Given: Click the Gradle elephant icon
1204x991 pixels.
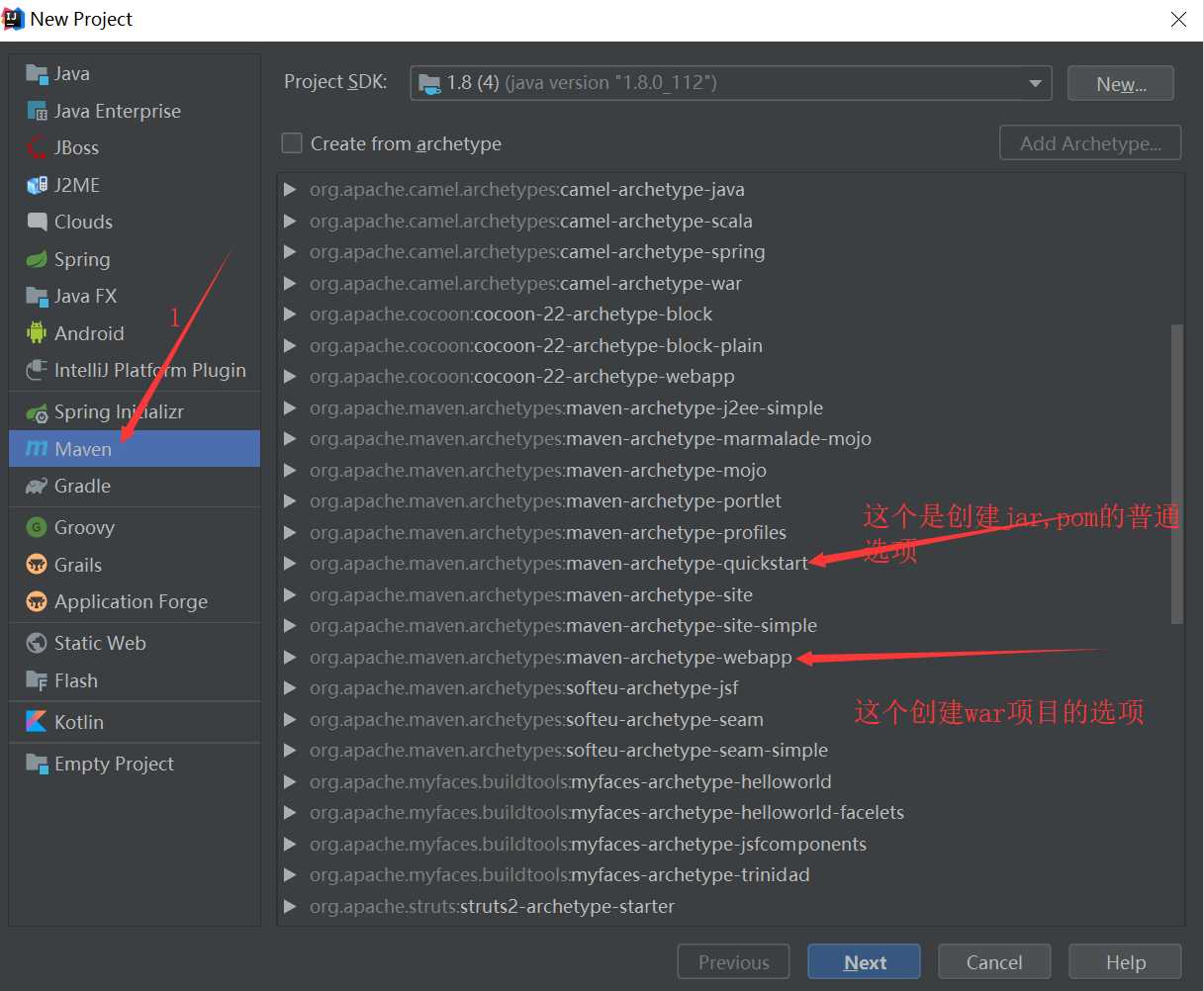Looking at the screenshot, I should (37, 486).
